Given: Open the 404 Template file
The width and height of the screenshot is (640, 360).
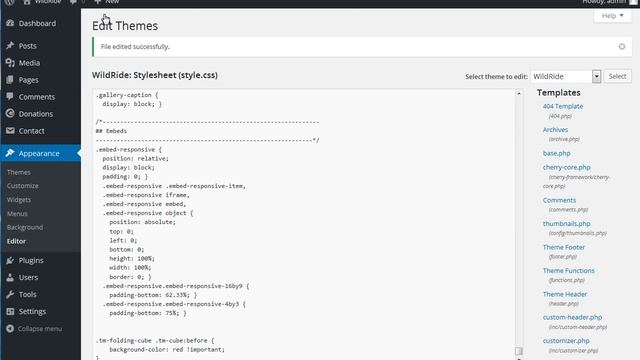Looking at the screenshot, I should [x=563, y=106].
